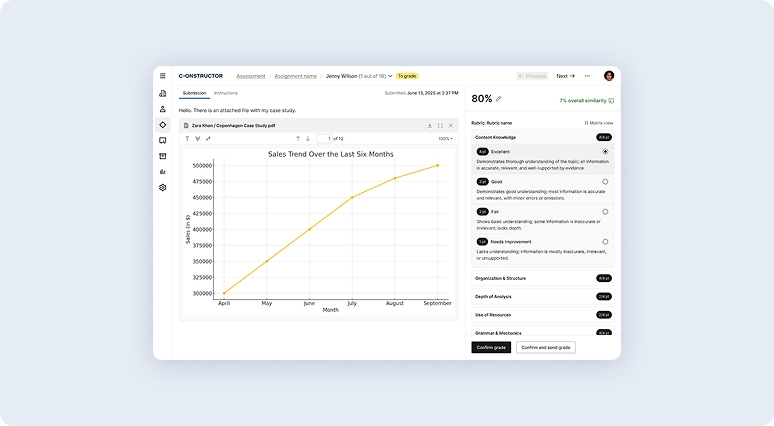Click Confirm and send grade
Image resolution: width=774 pixels, height=426 pixels.
coord(545,347)
